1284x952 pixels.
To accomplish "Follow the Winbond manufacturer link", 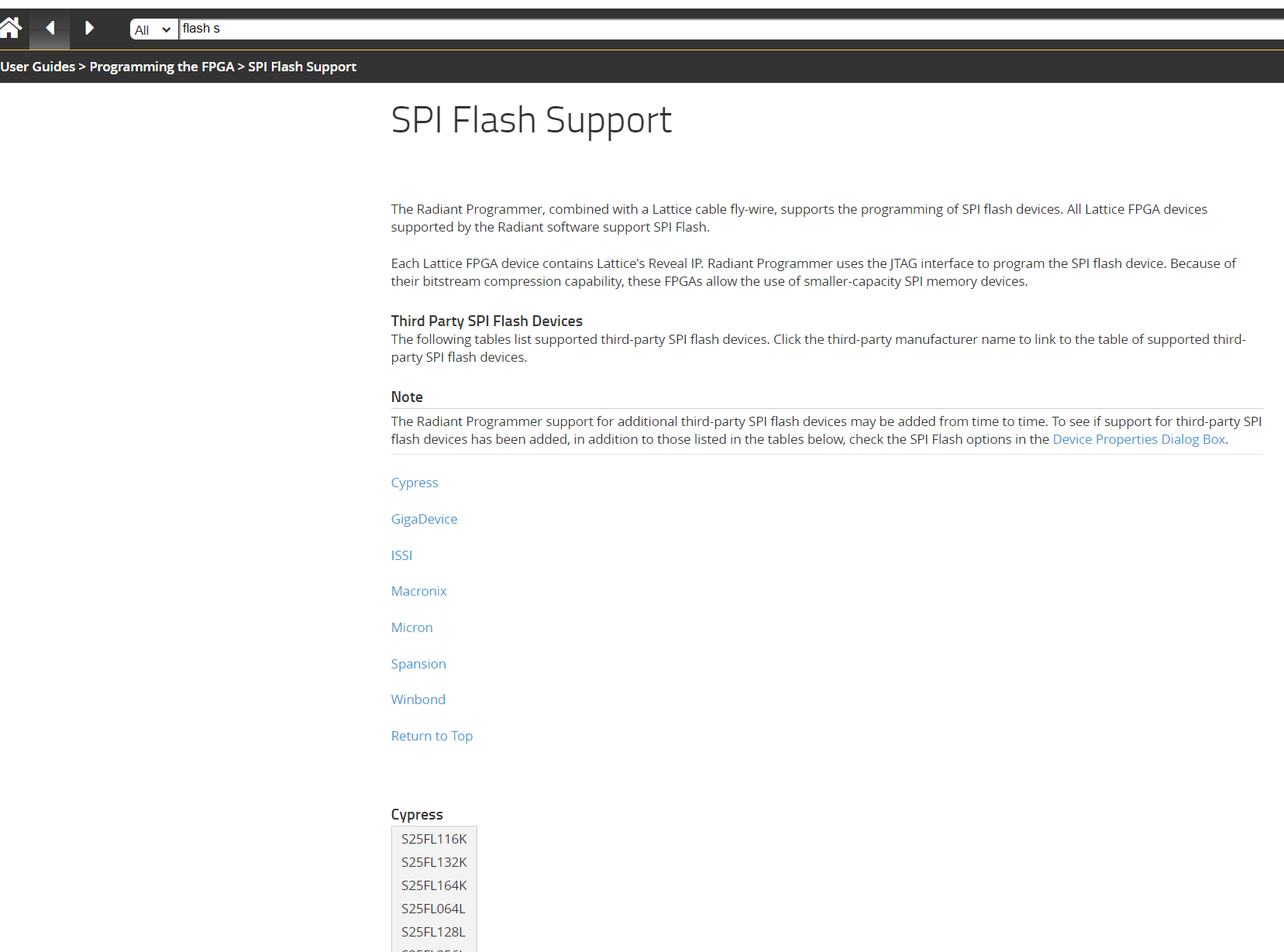I will pos(418,699).
